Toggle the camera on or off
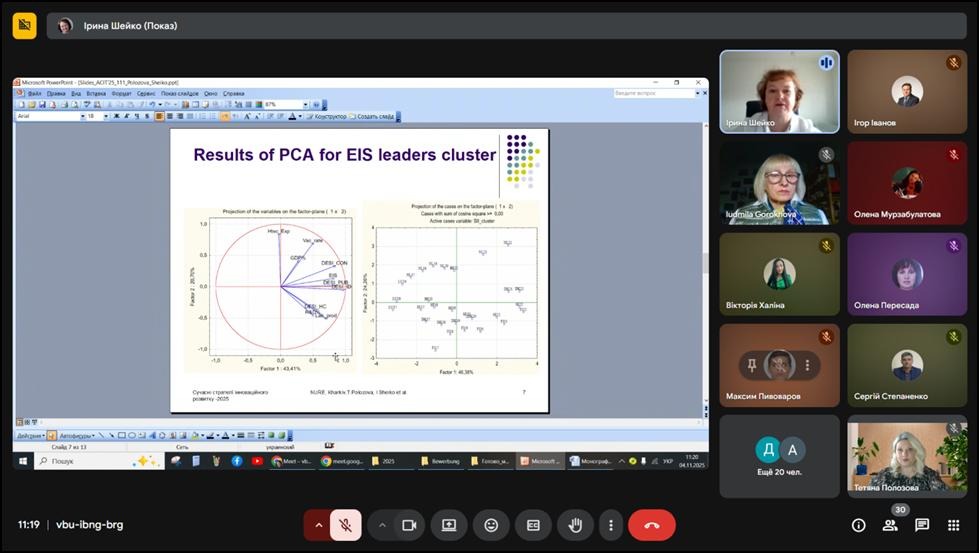This screenshot has width=979, height=553. 409,525
